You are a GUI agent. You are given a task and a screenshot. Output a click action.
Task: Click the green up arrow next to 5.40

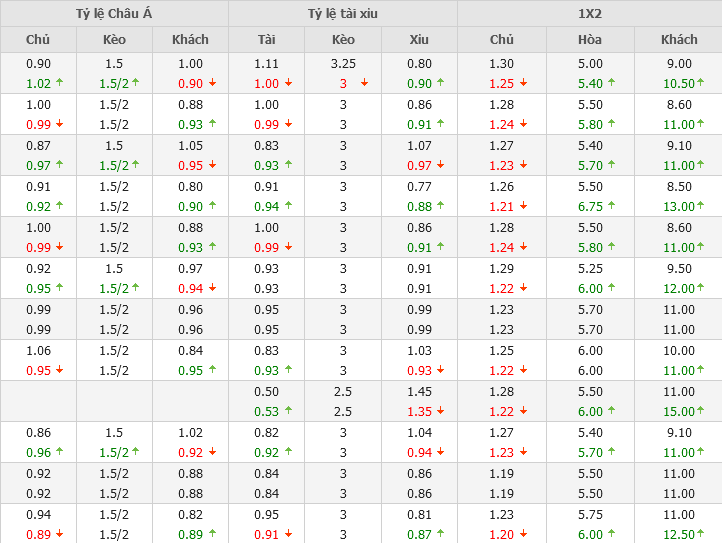[x=612, y=84]
